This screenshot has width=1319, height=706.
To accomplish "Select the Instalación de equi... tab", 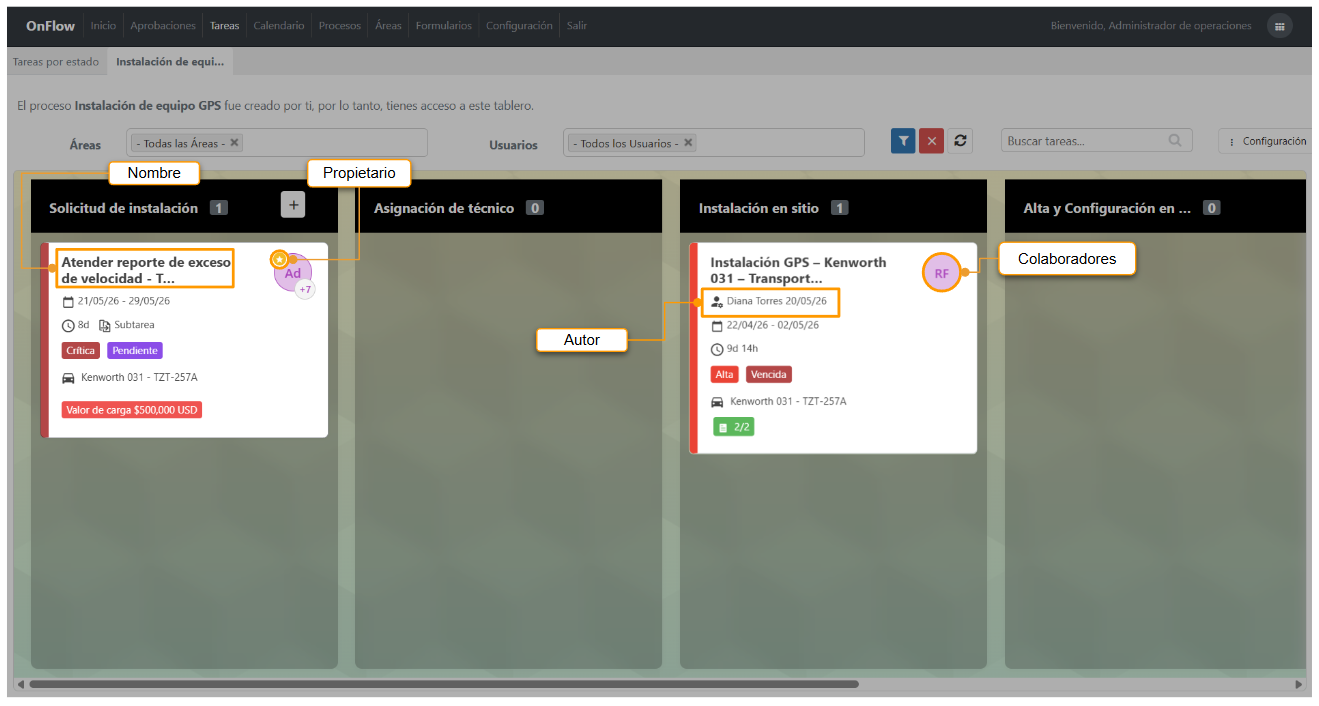I will pos(170,62).
